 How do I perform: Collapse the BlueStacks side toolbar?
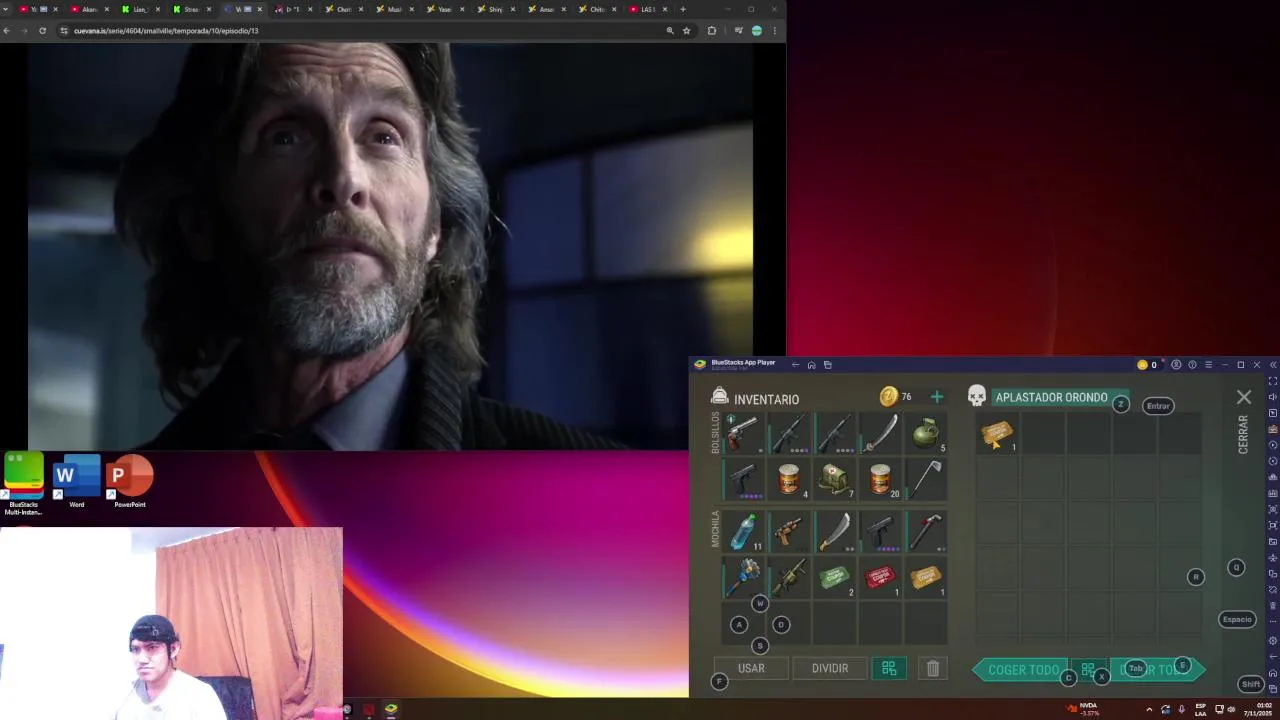point(1272,365)
